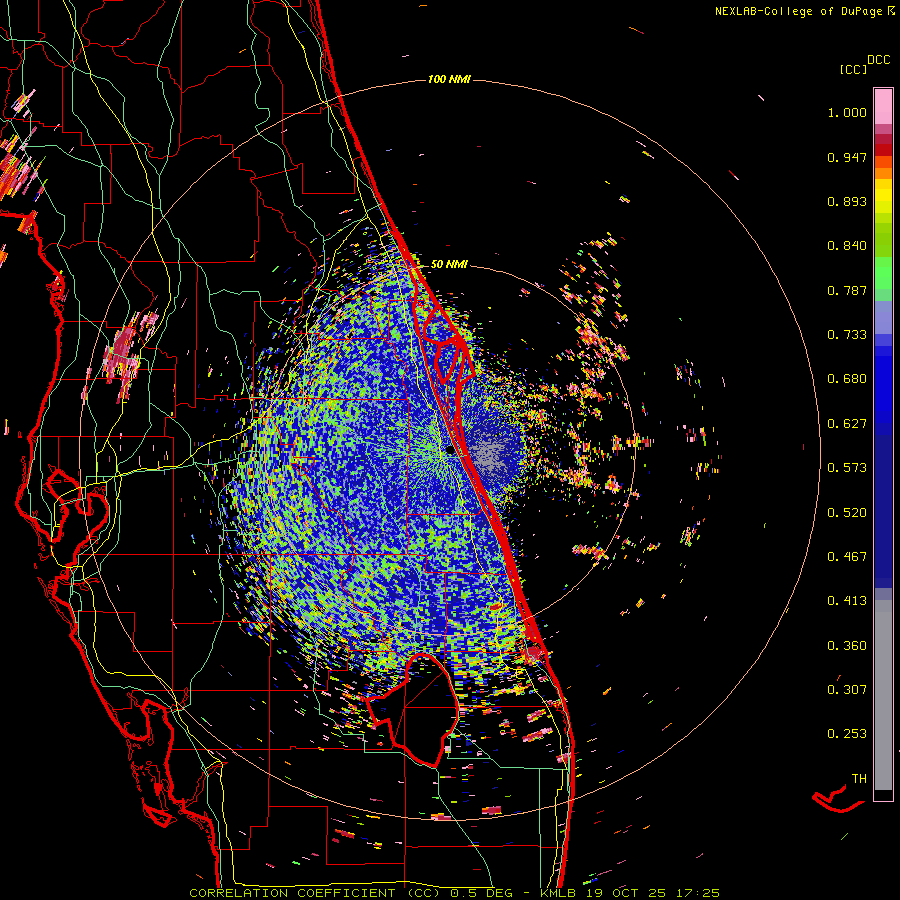Click the 0.733 scale value

pyautogui.click(x=847, y=335)
